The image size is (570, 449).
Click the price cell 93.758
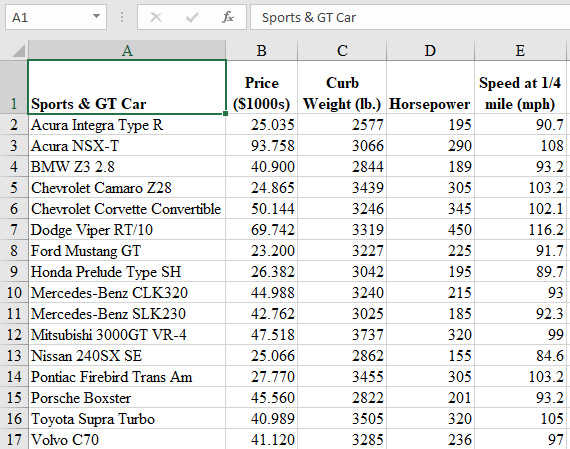click(261, 146)
